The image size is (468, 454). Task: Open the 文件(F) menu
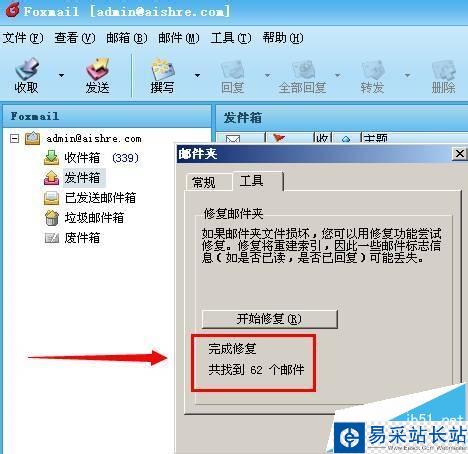[23, 38]
